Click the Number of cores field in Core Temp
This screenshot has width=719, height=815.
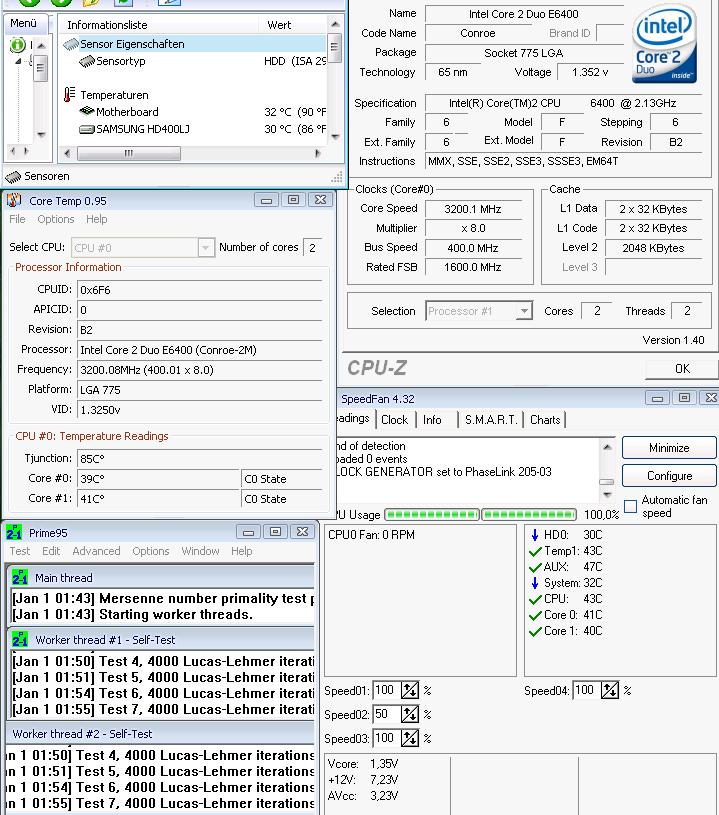click(312, 247)
